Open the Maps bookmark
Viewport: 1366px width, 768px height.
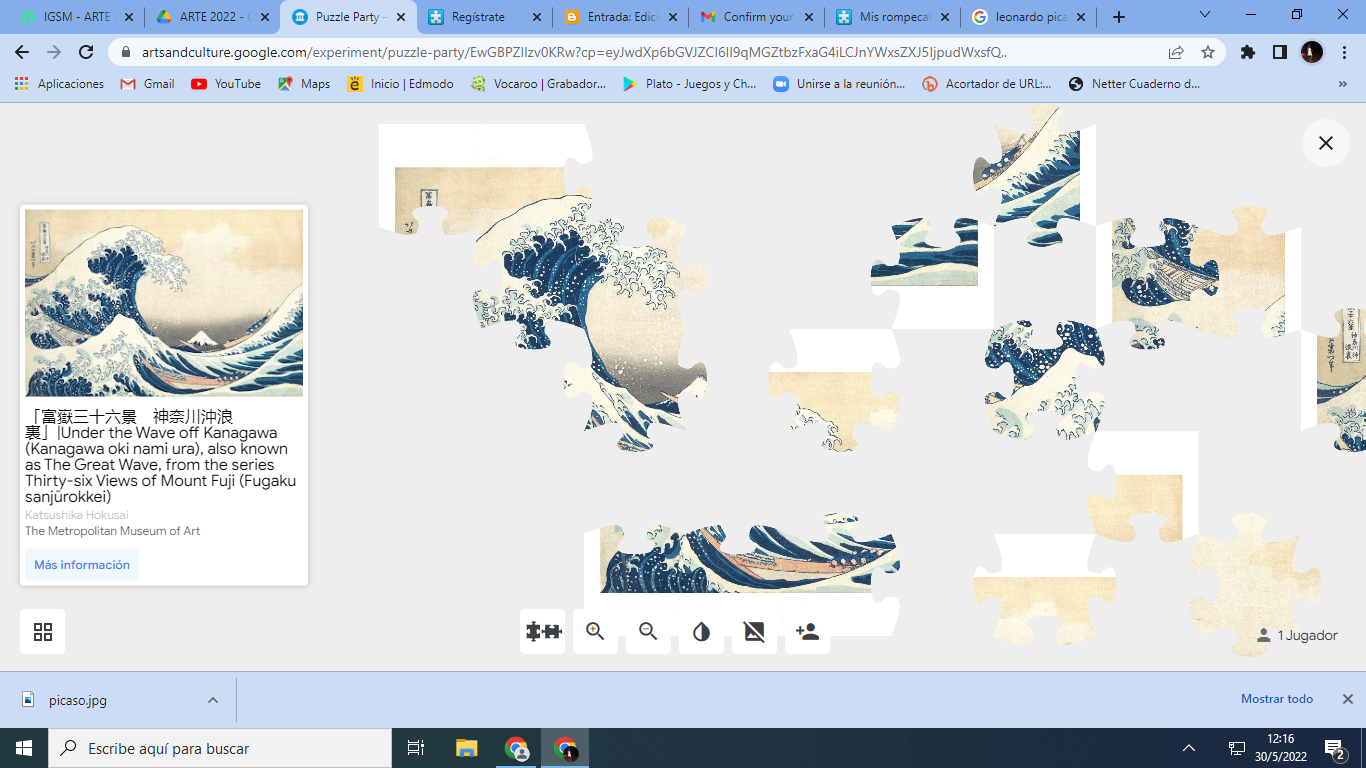[x=304, y=84]
